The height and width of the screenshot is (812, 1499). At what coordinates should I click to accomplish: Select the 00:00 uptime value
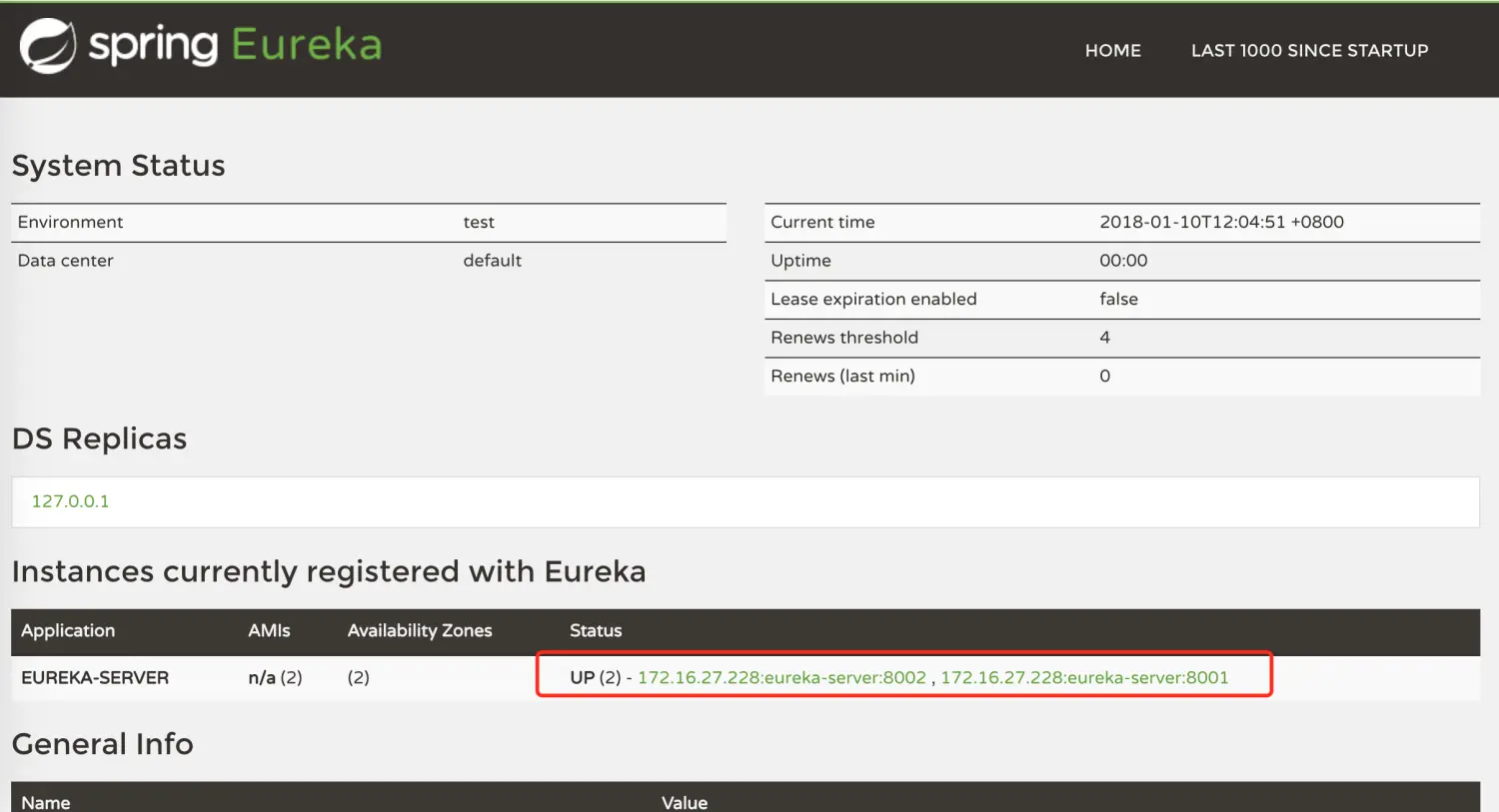(x=1123, y=261)
